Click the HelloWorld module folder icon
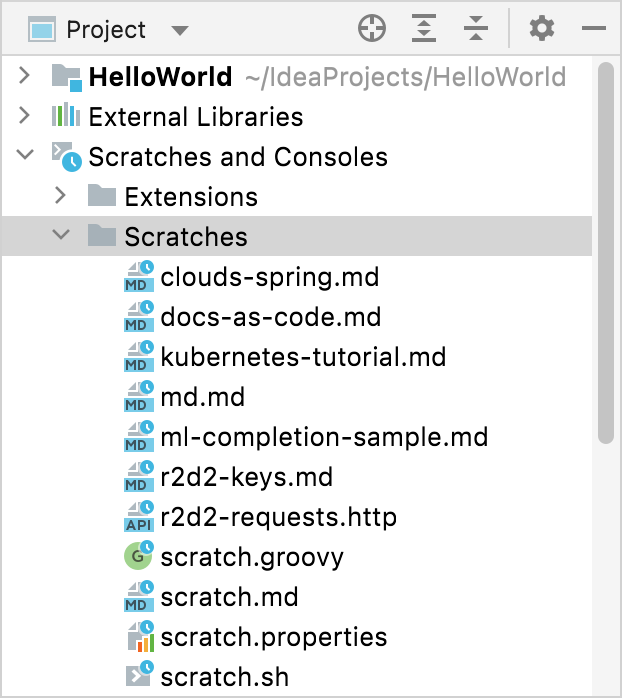Image resolution: width=622 pixels, height=698 pixels. click(x=67, y=77)
